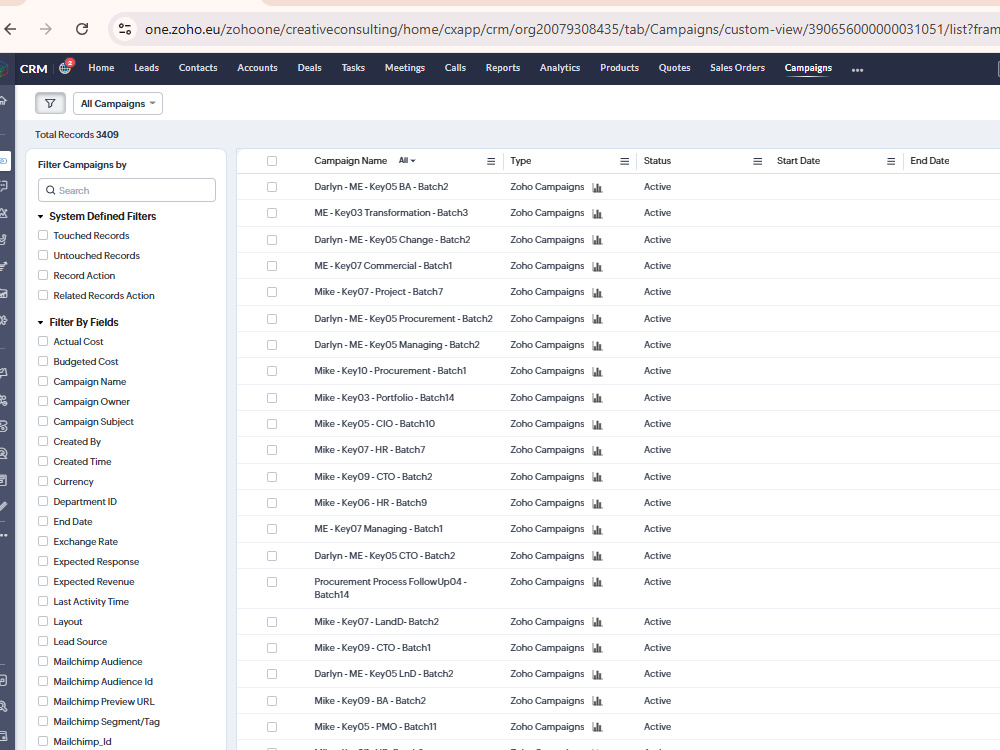This screenshot has height=750, width=1000.
Task: Tick the select-all checkbox in the table header
Action: 272,161
